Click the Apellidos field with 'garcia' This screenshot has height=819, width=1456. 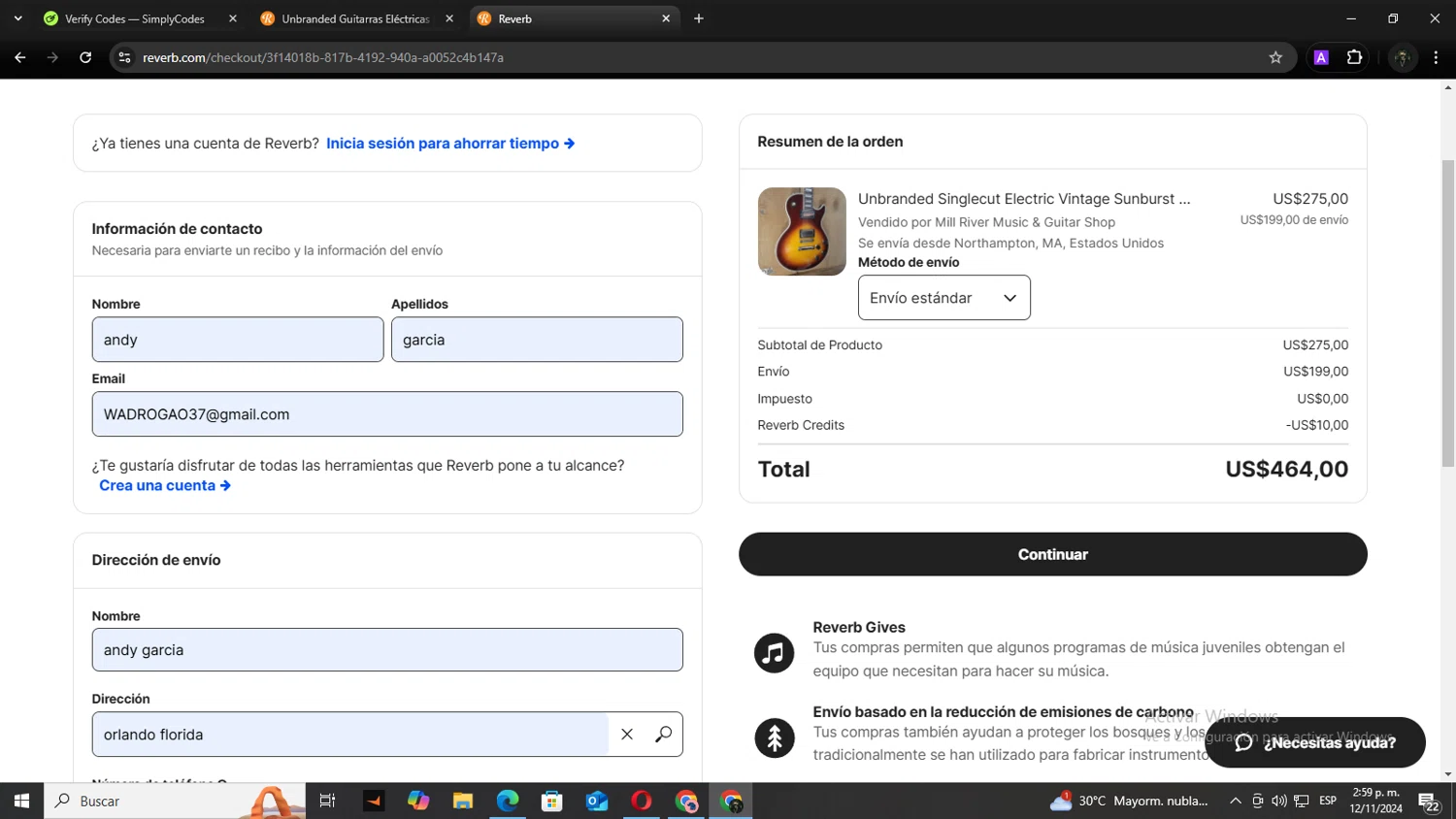point(537,340)
